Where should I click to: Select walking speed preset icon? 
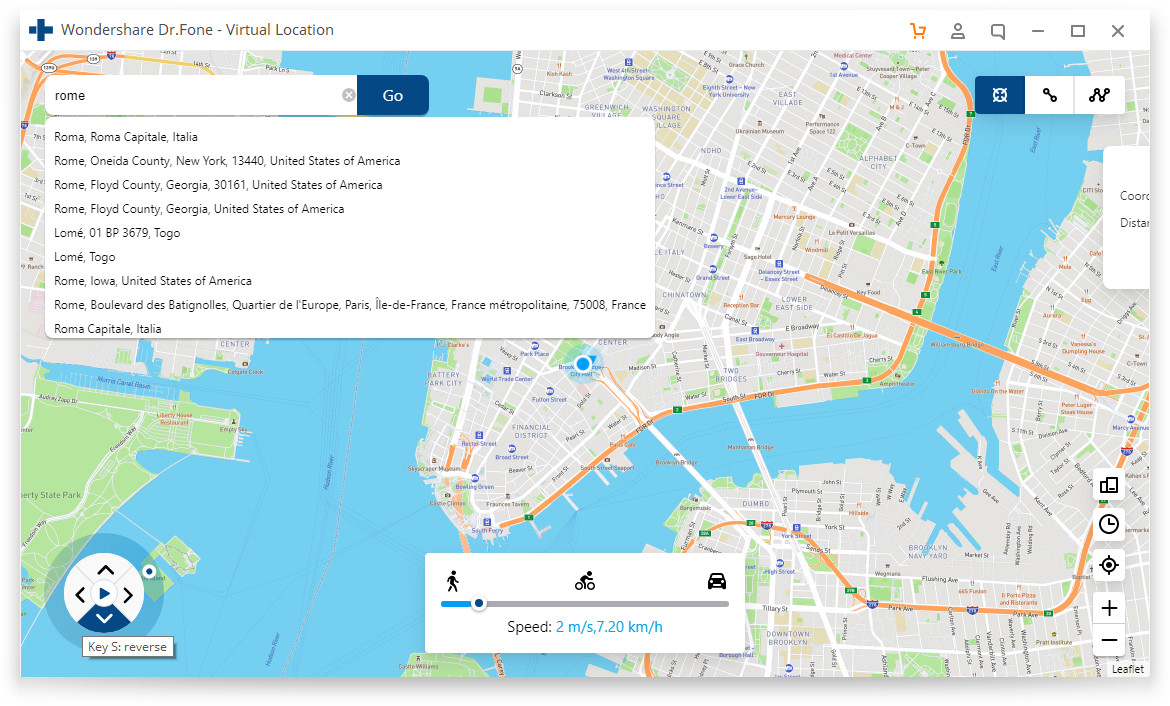coord(453,579)
